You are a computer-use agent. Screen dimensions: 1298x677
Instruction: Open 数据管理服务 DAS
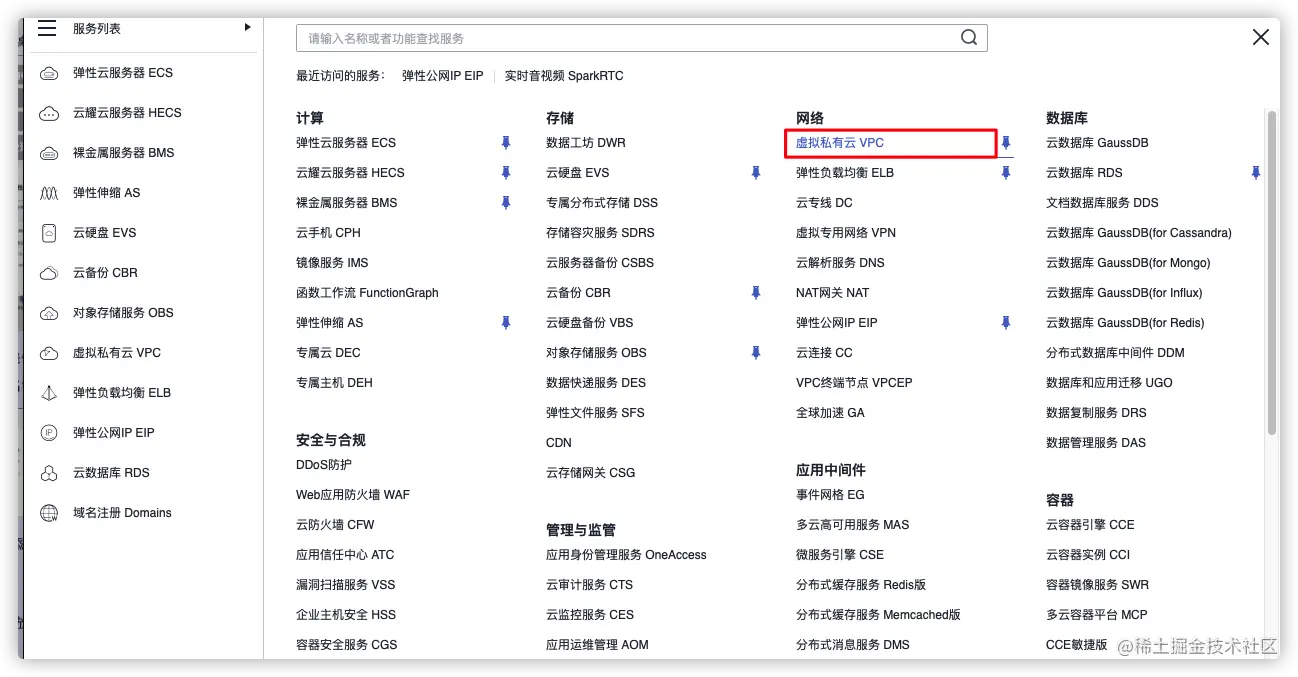1096,443
